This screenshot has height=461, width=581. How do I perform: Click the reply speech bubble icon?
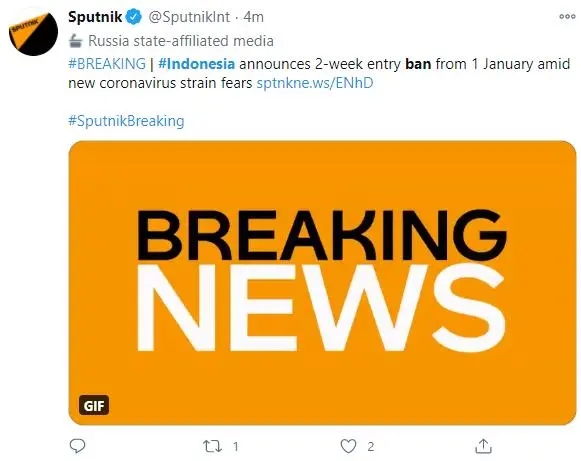click(77, 446)
